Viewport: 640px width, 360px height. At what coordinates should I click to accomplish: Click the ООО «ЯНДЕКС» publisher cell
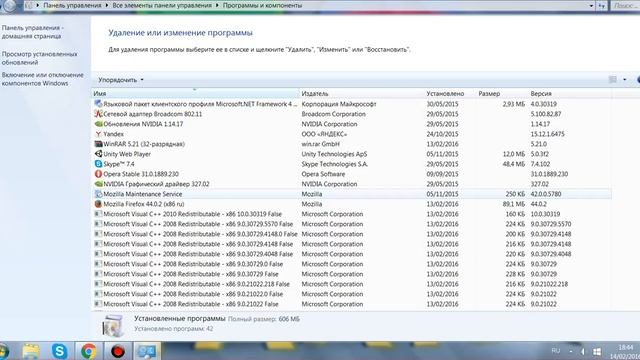(x=324, y=134)
